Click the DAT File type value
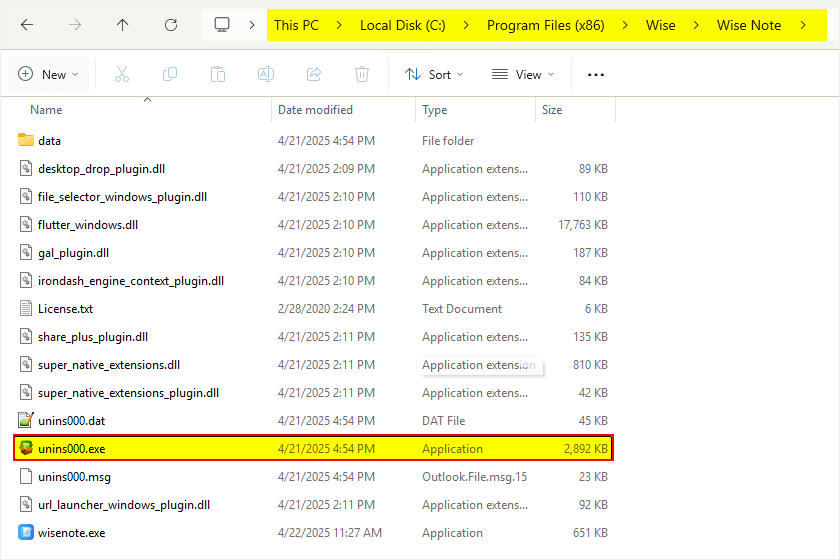Image resolution: width=840 pixels, height=560 pixels. point(444,421)
